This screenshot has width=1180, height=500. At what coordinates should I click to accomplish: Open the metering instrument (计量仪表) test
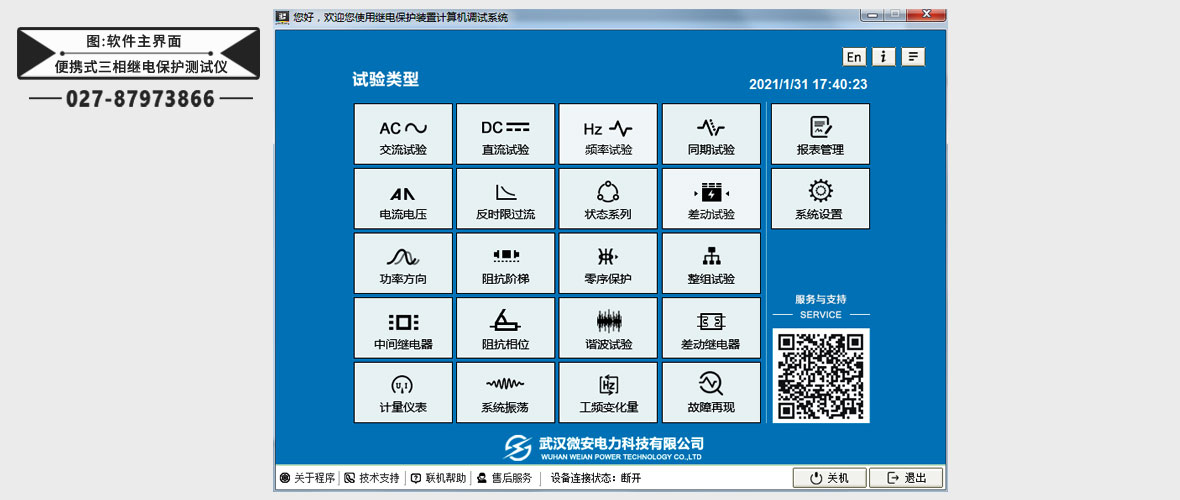tap(403, 392)
